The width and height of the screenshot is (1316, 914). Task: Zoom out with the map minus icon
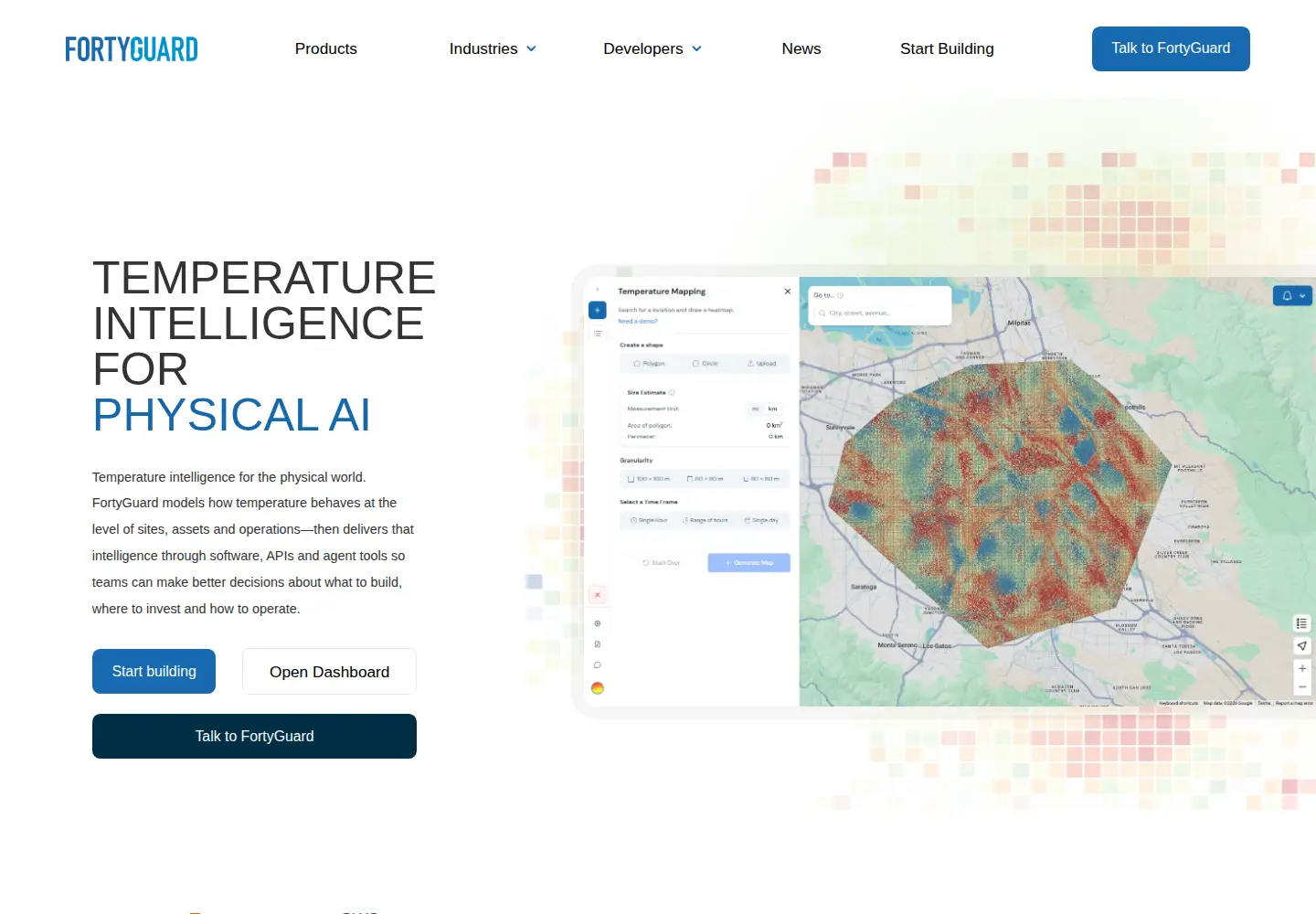tap(1302, 686)
